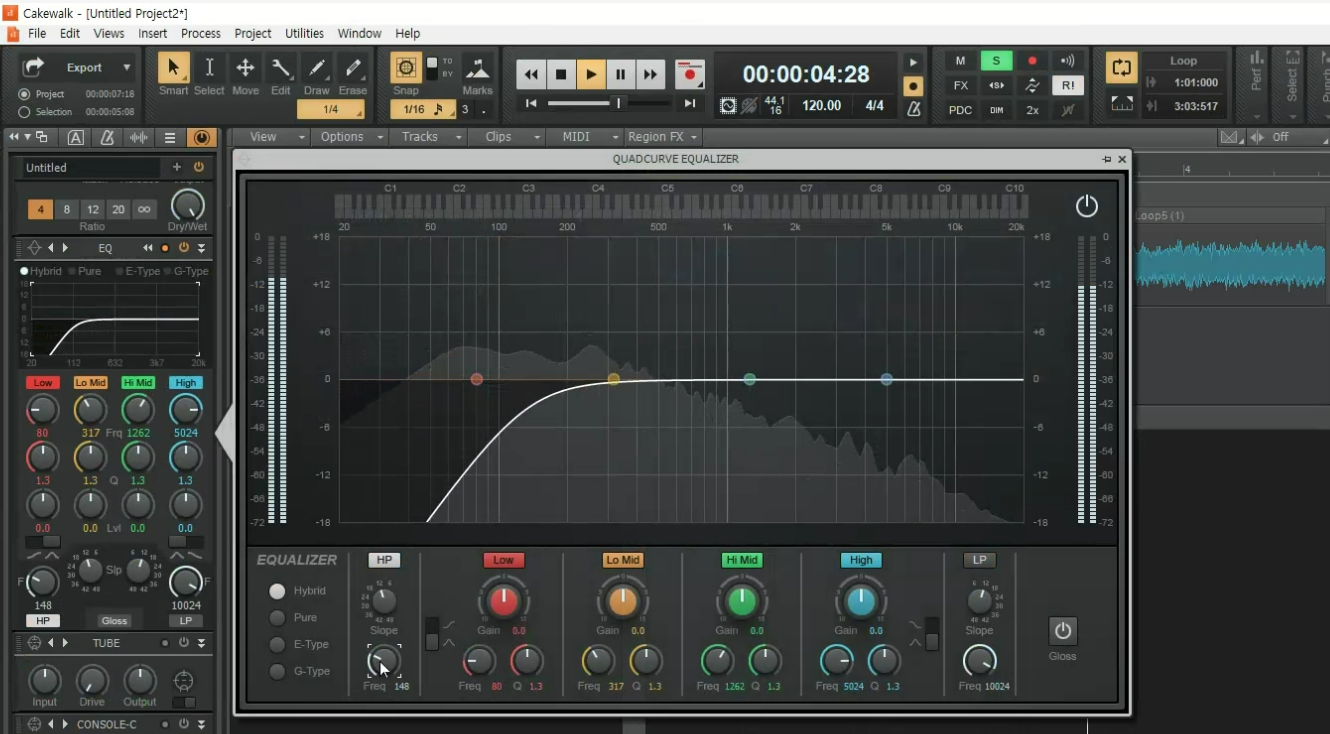Click the transport Record button
The height and width of the screenshot is (734, 1330).
click(x=689, y=74)
